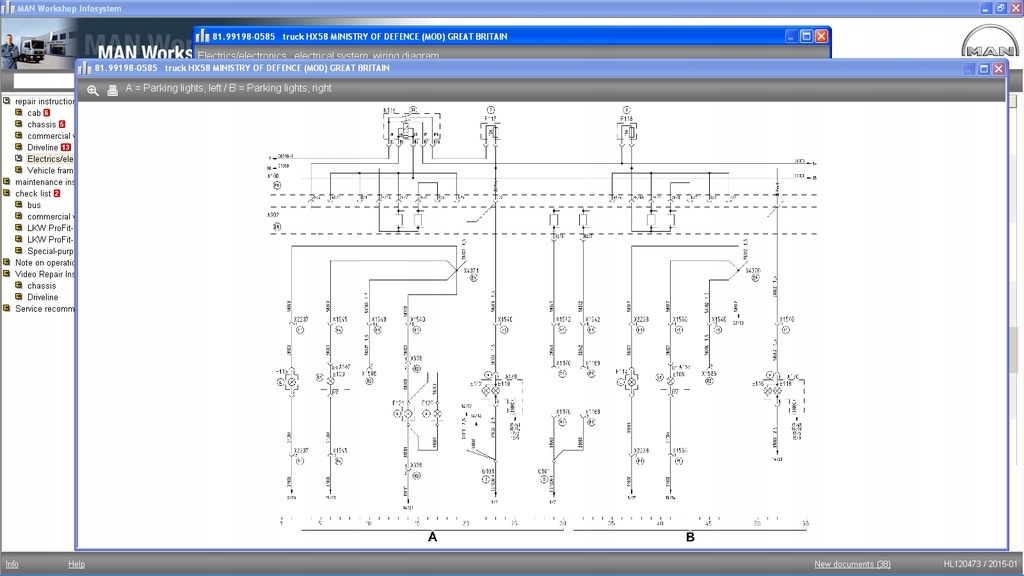Open the cab folder in tree
Viewport: 1024px width, 576px height.
pyautogui.click(x=34, y=113)
